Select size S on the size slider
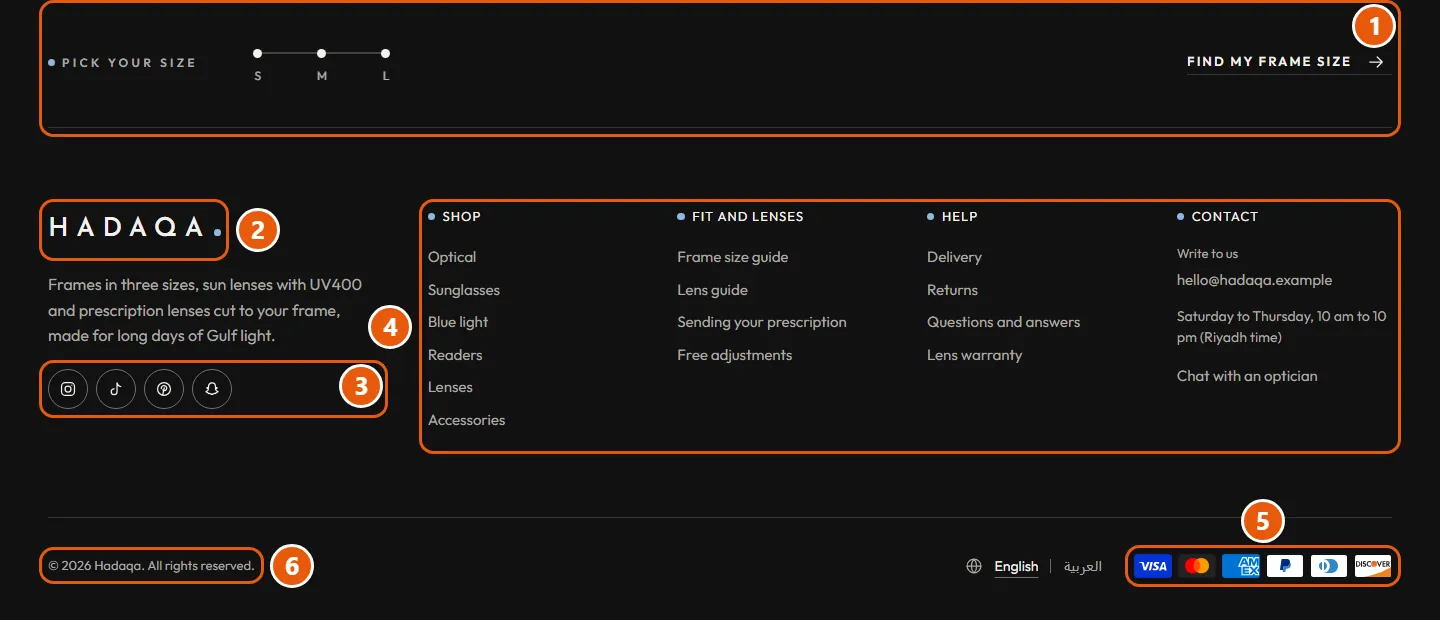This screenshot has height=620, width=1440. coord(258,64)
